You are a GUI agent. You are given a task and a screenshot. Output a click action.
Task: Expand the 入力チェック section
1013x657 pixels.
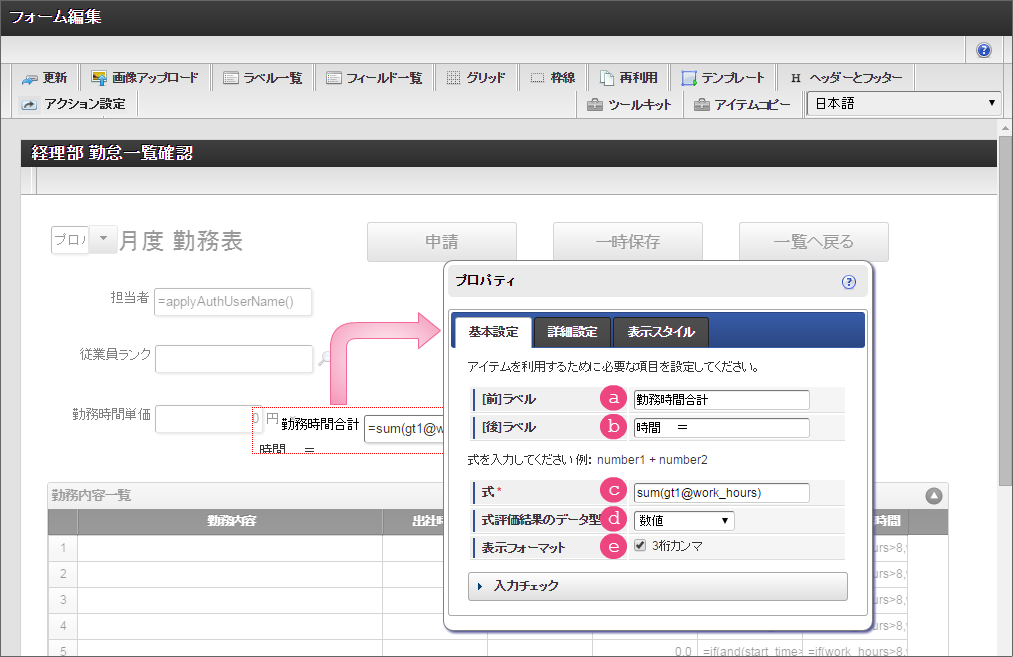657,586
